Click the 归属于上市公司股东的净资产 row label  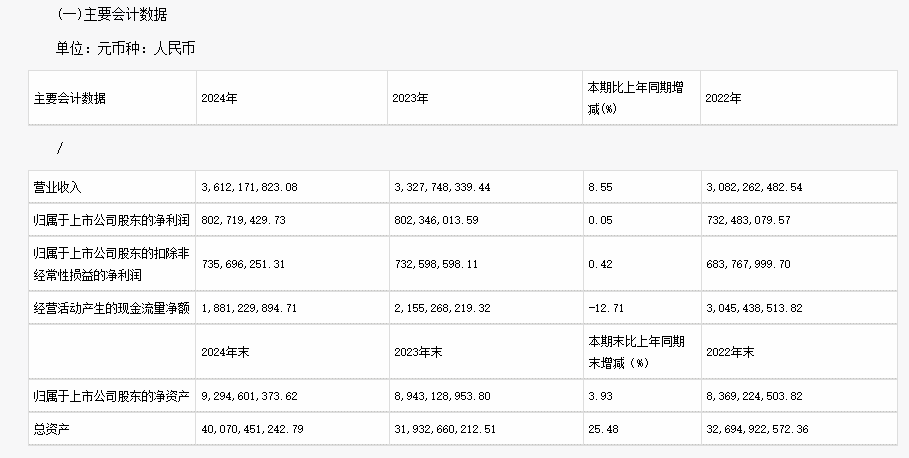110,397
